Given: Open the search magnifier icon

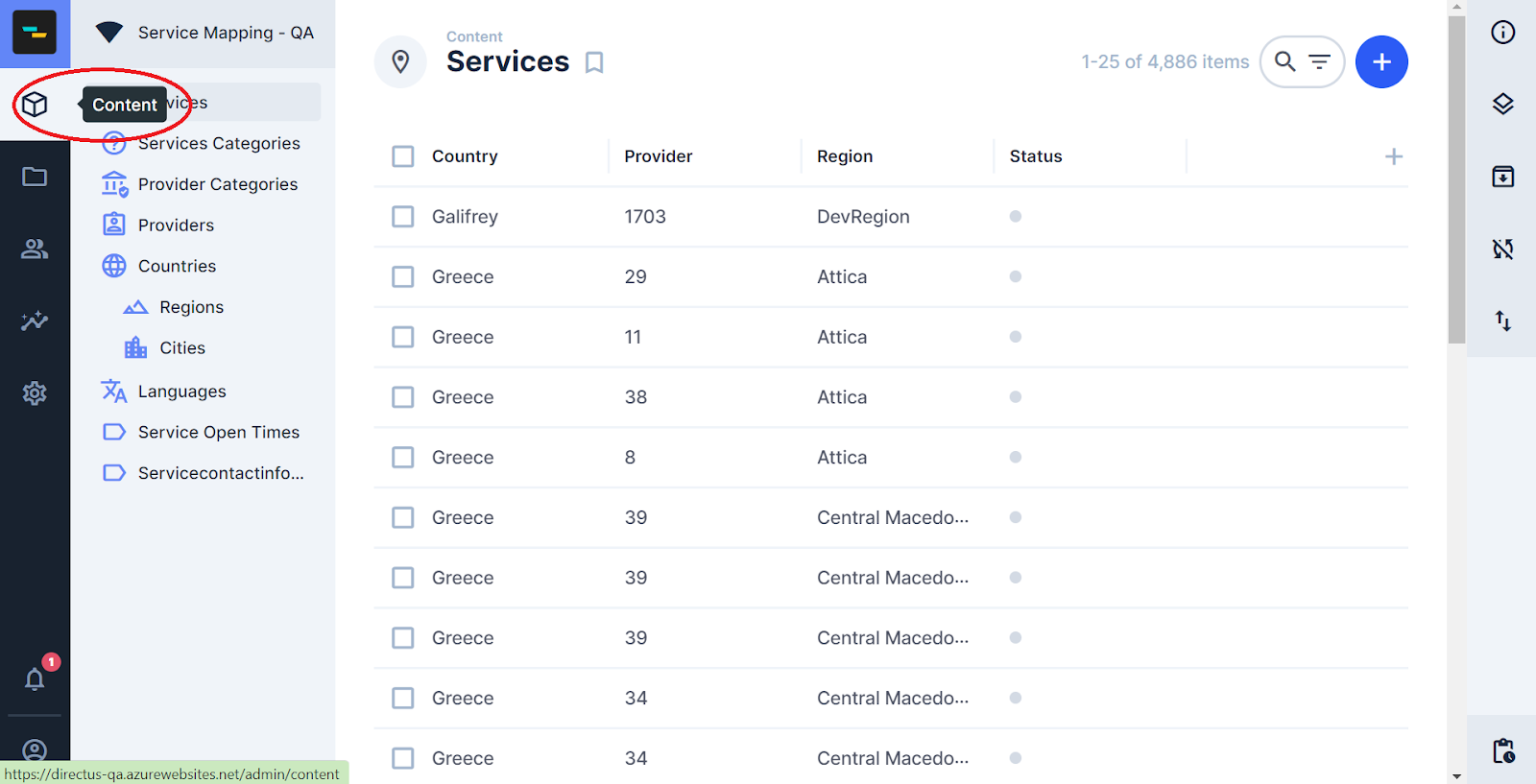Looking at the screenshot, I should pyautogui.click(x=1284, y=61).
